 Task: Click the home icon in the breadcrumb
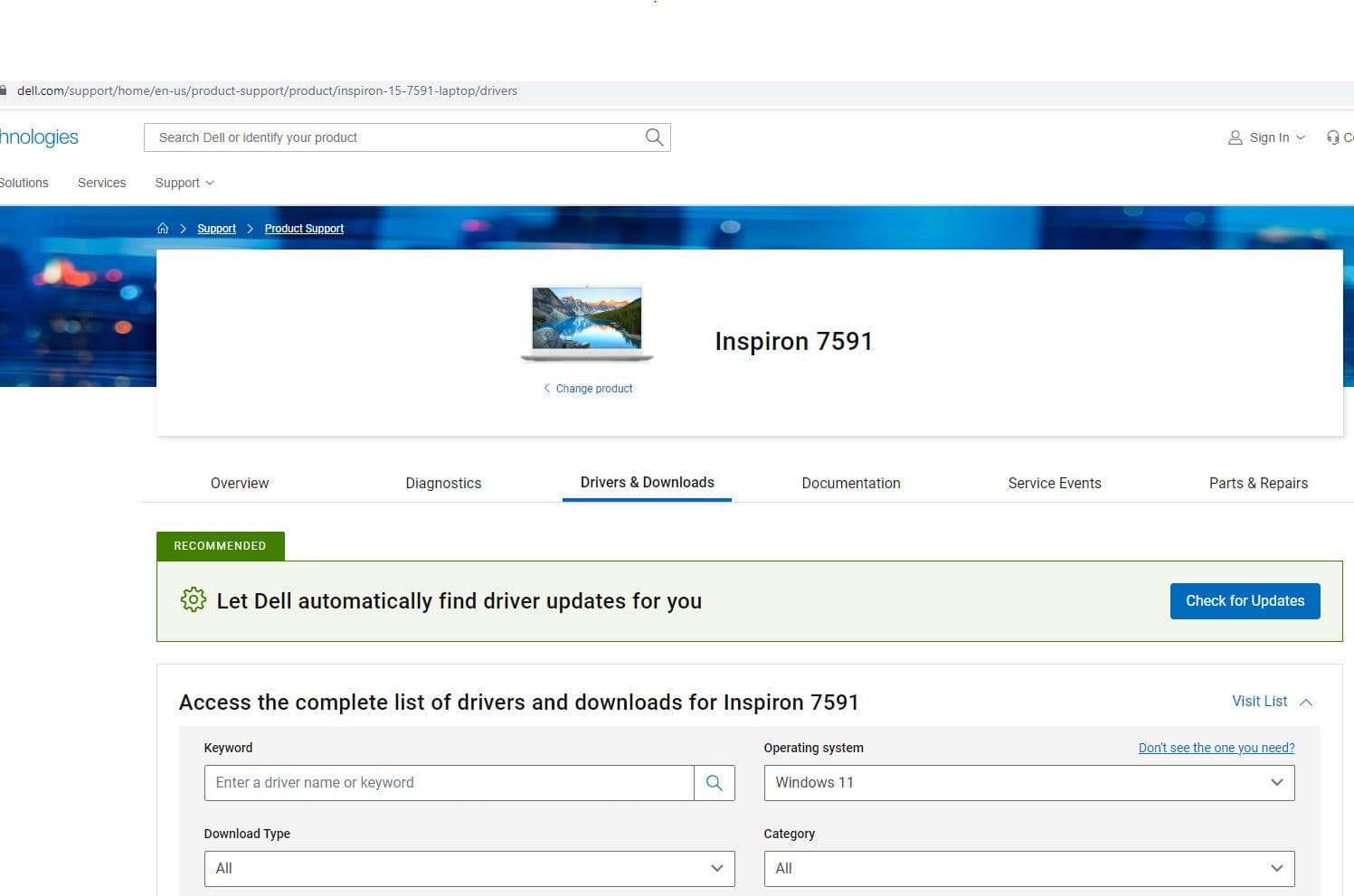click(163, 229)
